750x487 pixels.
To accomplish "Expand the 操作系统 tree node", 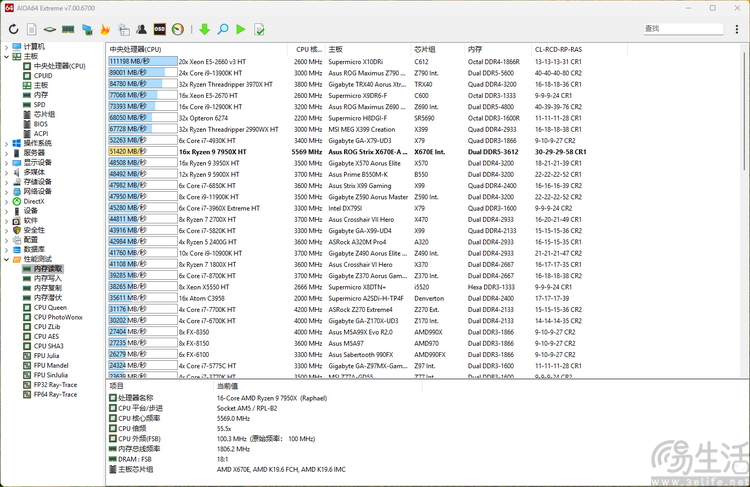I will [6, 143].
